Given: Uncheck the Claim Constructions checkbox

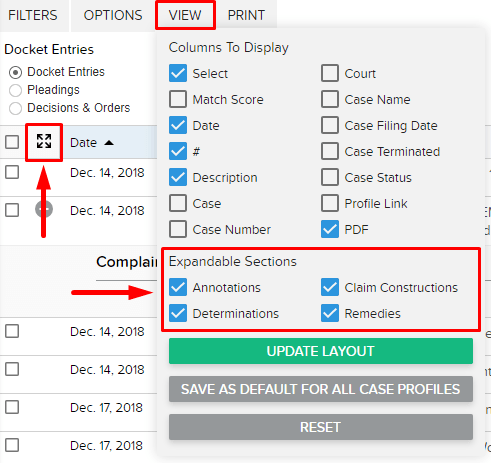Looking at the screenshot, I should coord(330,287).
